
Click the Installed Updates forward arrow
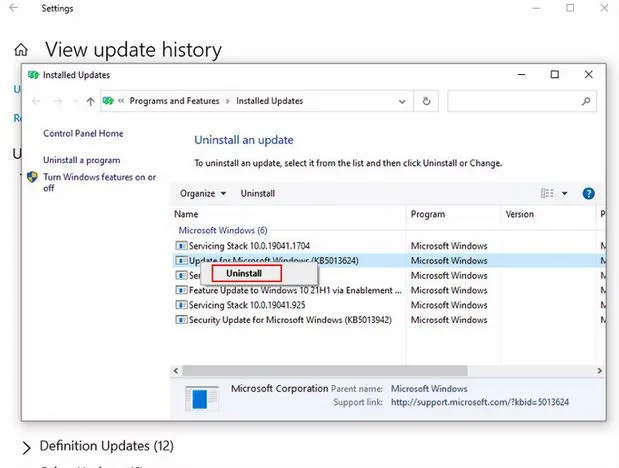click(58, 101)
